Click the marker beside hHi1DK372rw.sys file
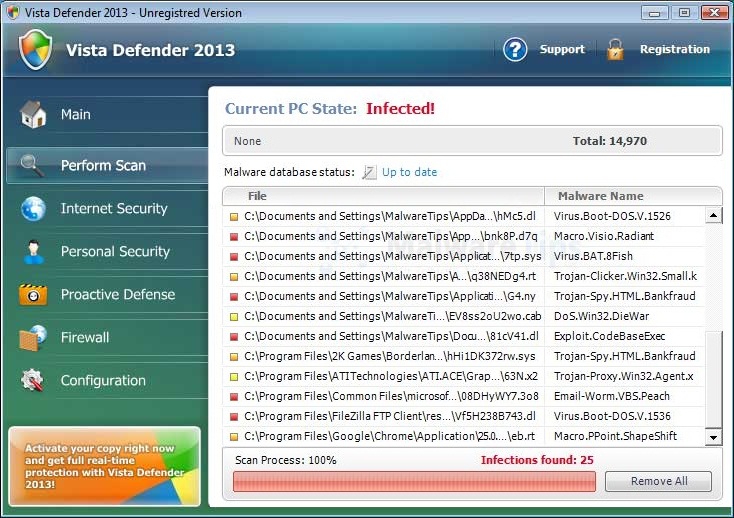This screenshot has height=518, width=734. click(234, 357)
